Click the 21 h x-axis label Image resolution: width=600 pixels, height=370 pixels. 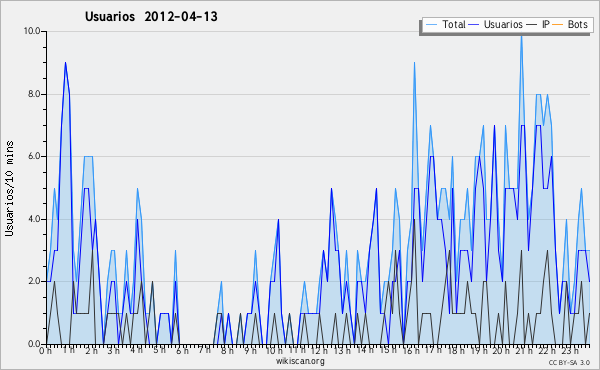[x=524, y=350]
